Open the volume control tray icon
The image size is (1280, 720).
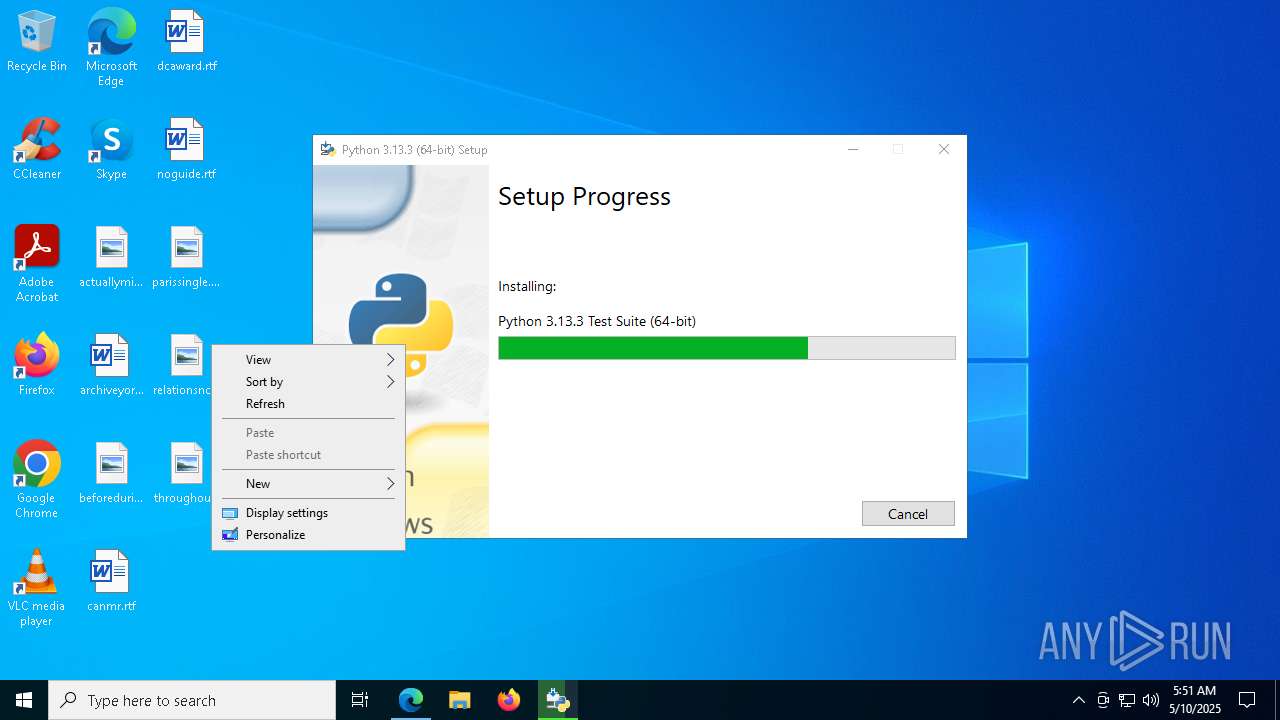[x=1151, y=700]
